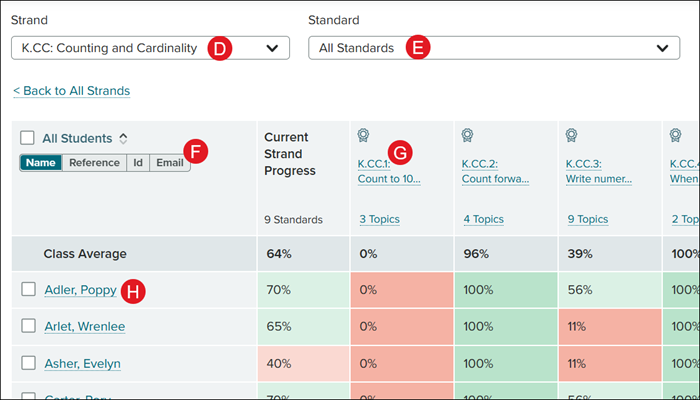Click the award ribbon icon above K.CC.1
700x400 pixels.
364,136
